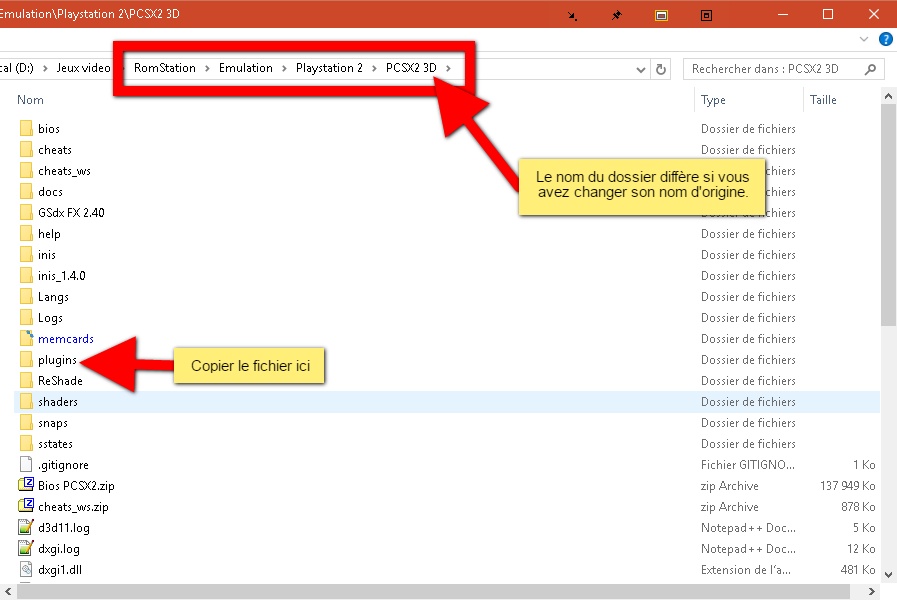Click the dxgi1.dll file icon

[26, 570]
